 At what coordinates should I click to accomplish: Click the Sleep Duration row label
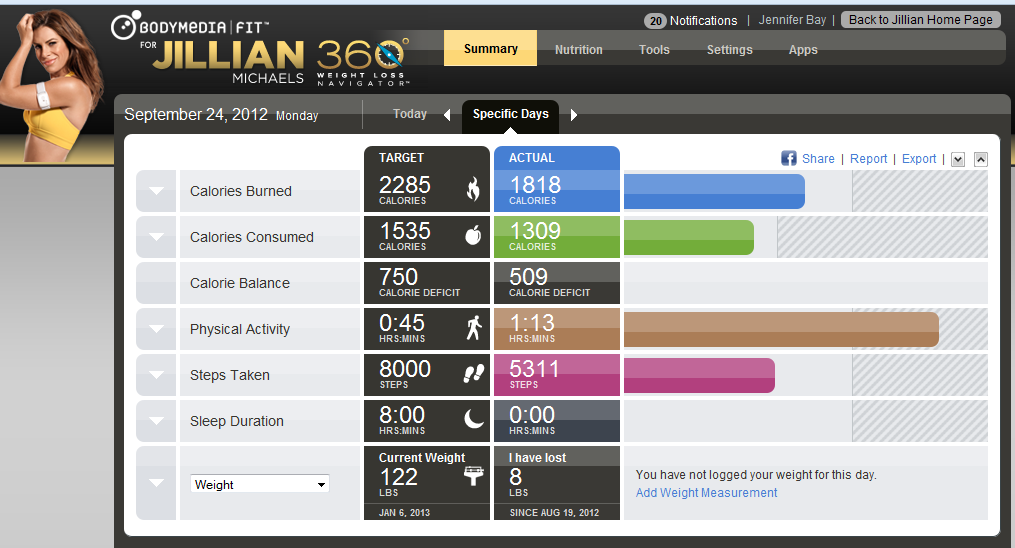pos(236,421)
